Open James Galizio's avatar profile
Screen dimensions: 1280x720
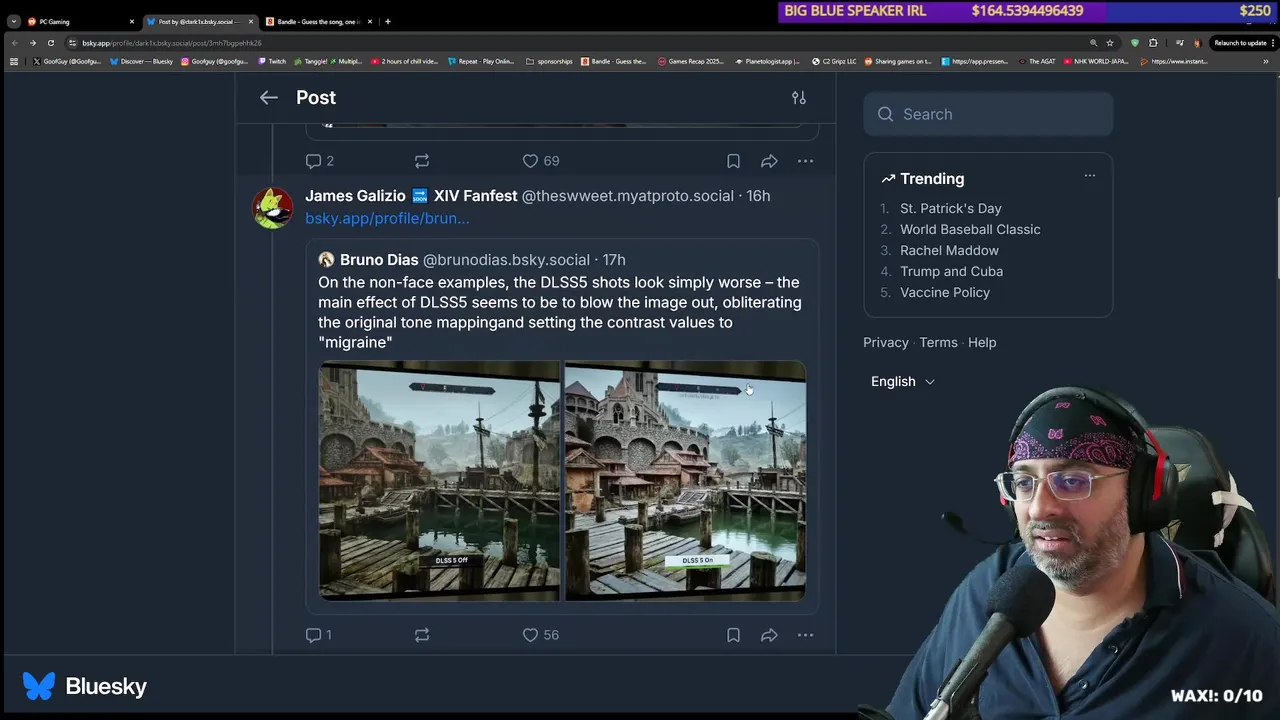(x=273, y=207)
